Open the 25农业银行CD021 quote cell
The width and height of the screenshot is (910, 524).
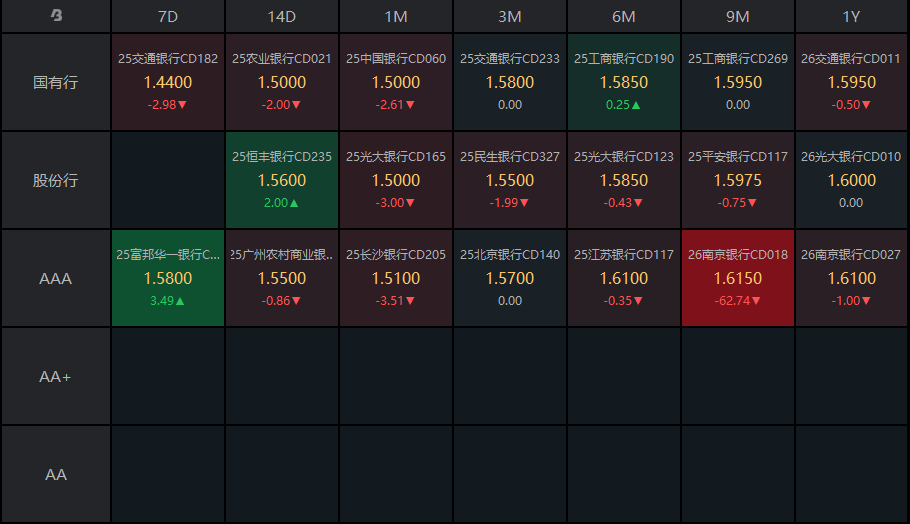(282, 82)
